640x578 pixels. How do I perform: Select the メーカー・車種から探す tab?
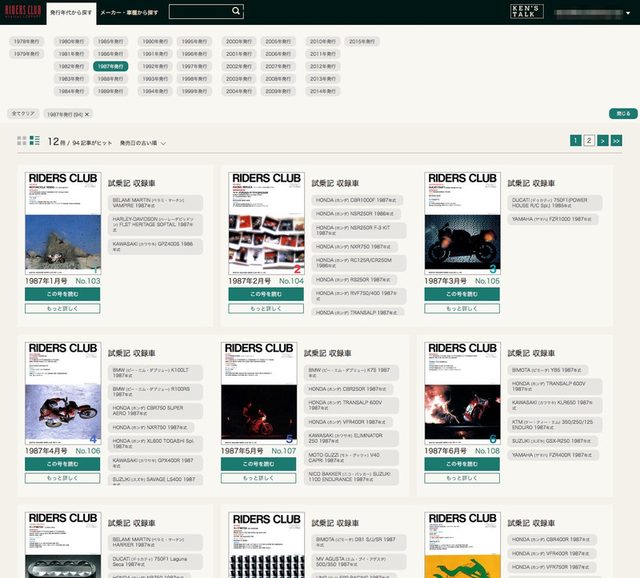pyautogui.click(x=129, y=13)
